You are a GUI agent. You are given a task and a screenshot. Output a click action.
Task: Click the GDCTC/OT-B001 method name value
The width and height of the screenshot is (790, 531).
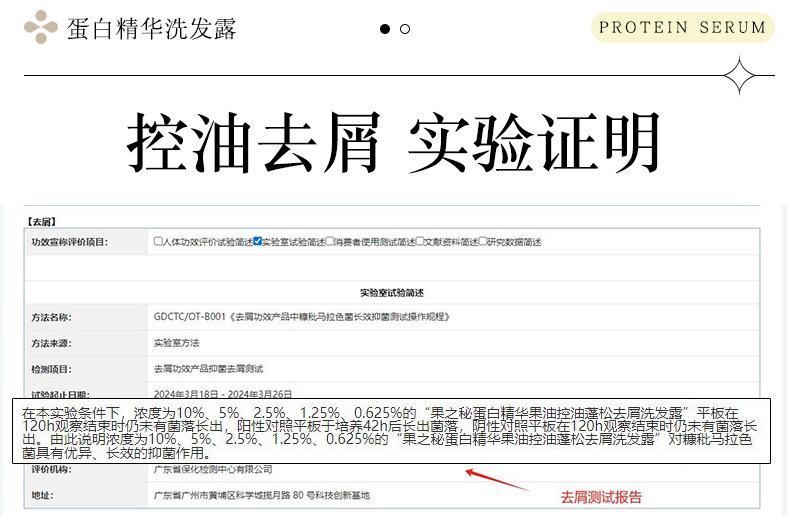301,317
